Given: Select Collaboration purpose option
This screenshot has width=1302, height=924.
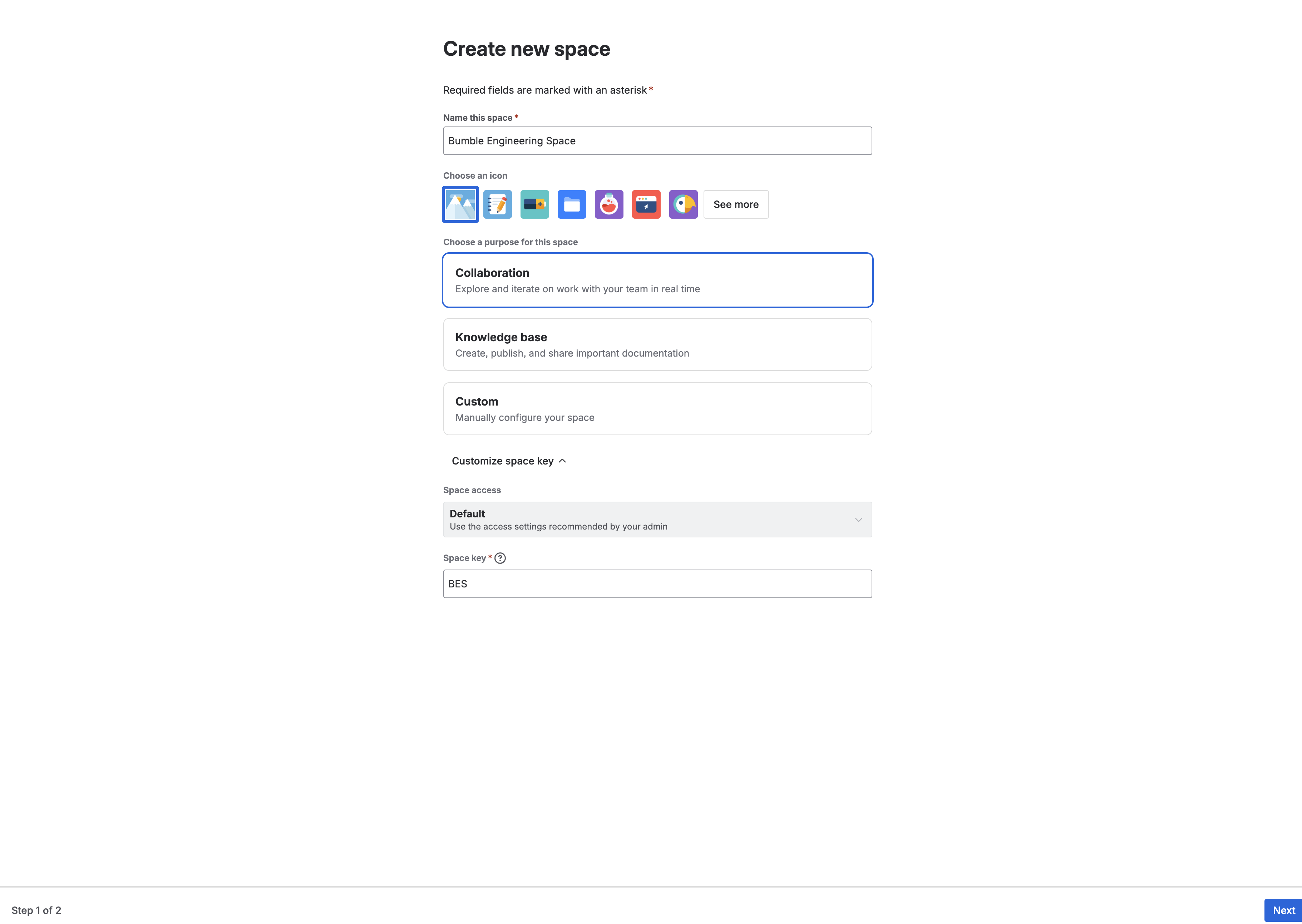Looking at the screenshot, I should 657,280.
